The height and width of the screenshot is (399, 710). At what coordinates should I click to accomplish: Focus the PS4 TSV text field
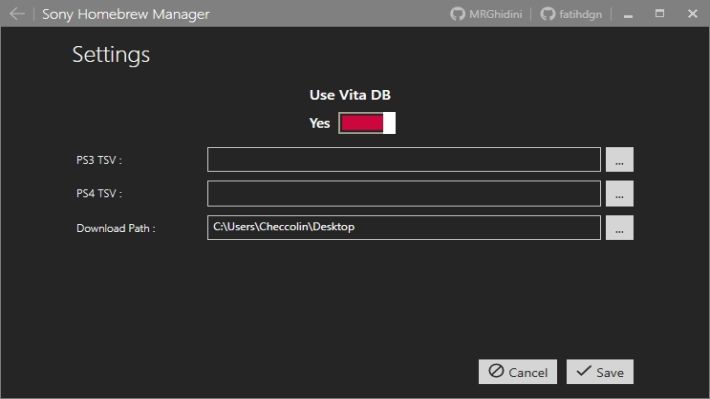(x=404, y=194)
